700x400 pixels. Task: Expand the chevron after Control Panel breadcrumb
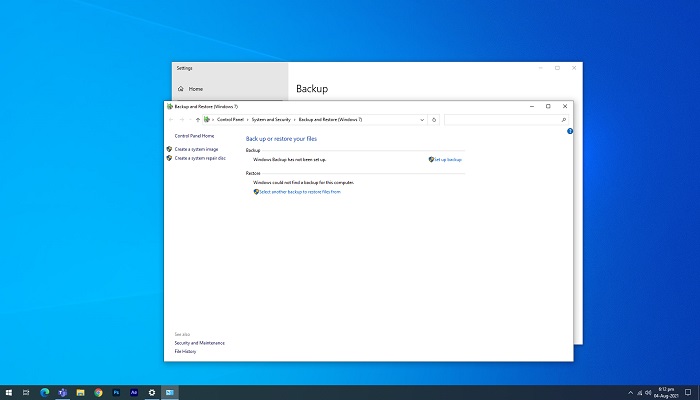(x=247, y=119)
